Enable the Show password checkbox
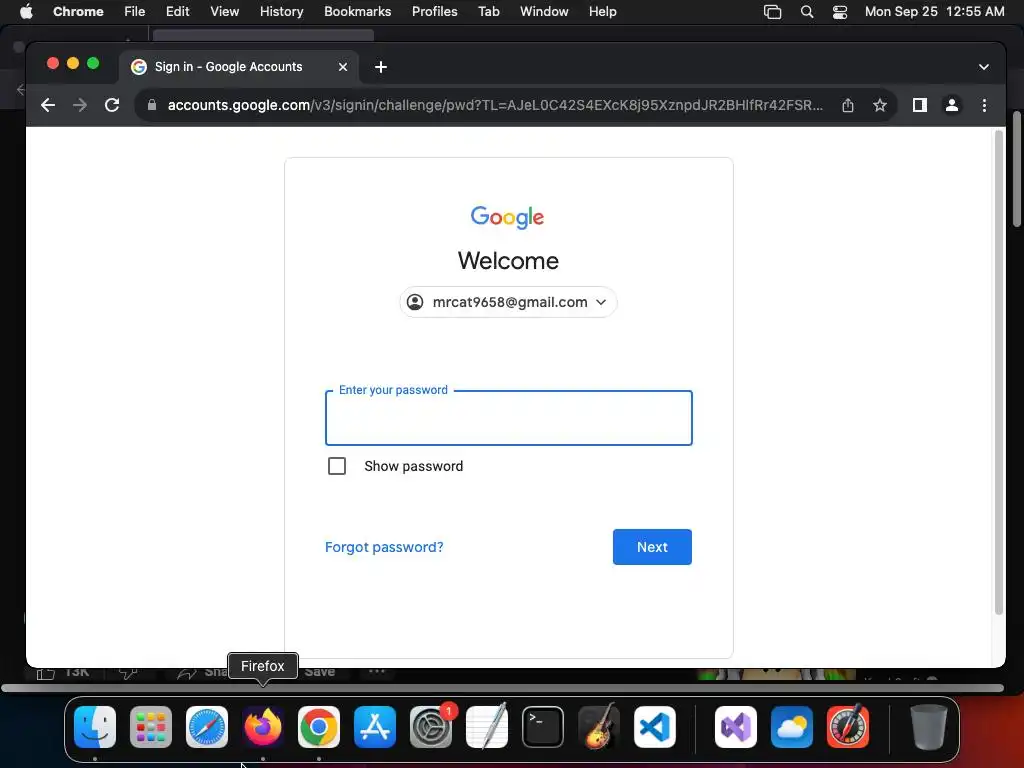The width and height of the screenshot is (1024, 768). [x=337, y=466]
